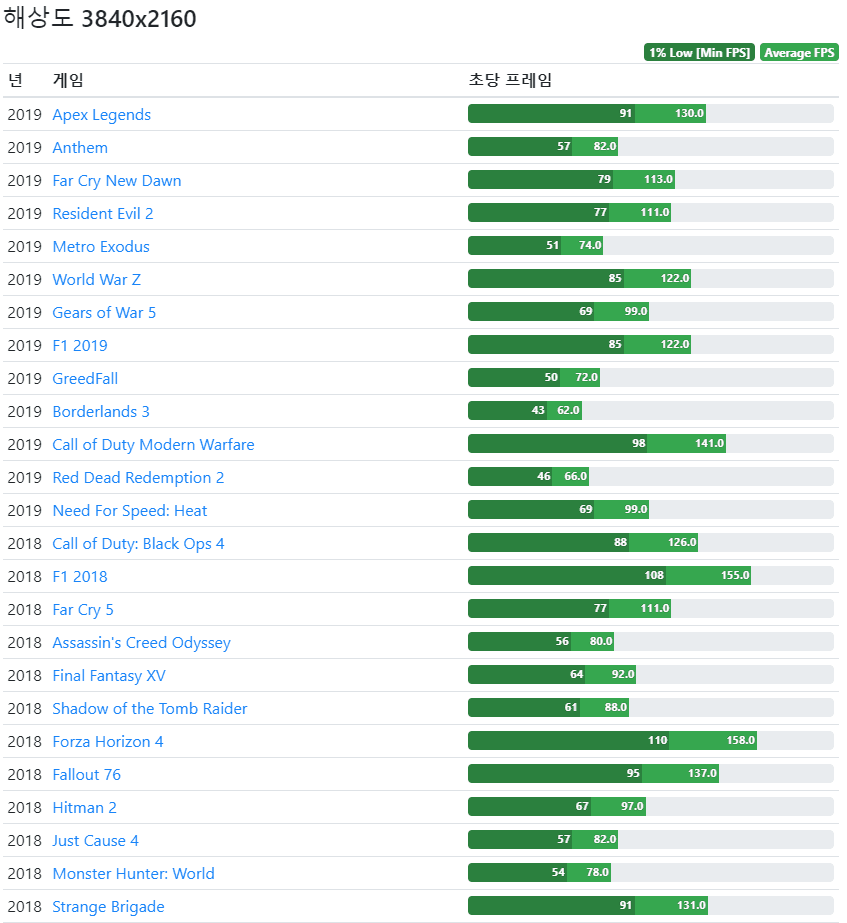Viewport: 847px width, 923px height.
Task: Open Red Dead Redemption 2 link
Action: tap(138, 477)
